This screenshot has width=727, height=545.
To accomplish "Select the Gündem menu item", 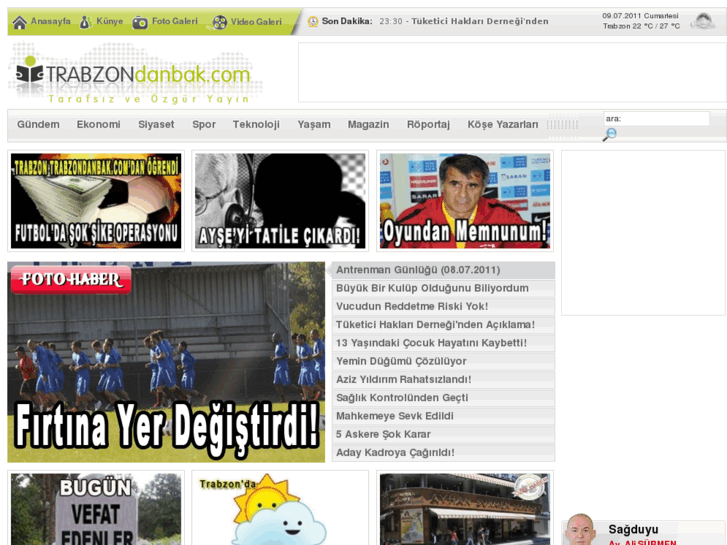I will pyautogui.click(x=38, y=124).
